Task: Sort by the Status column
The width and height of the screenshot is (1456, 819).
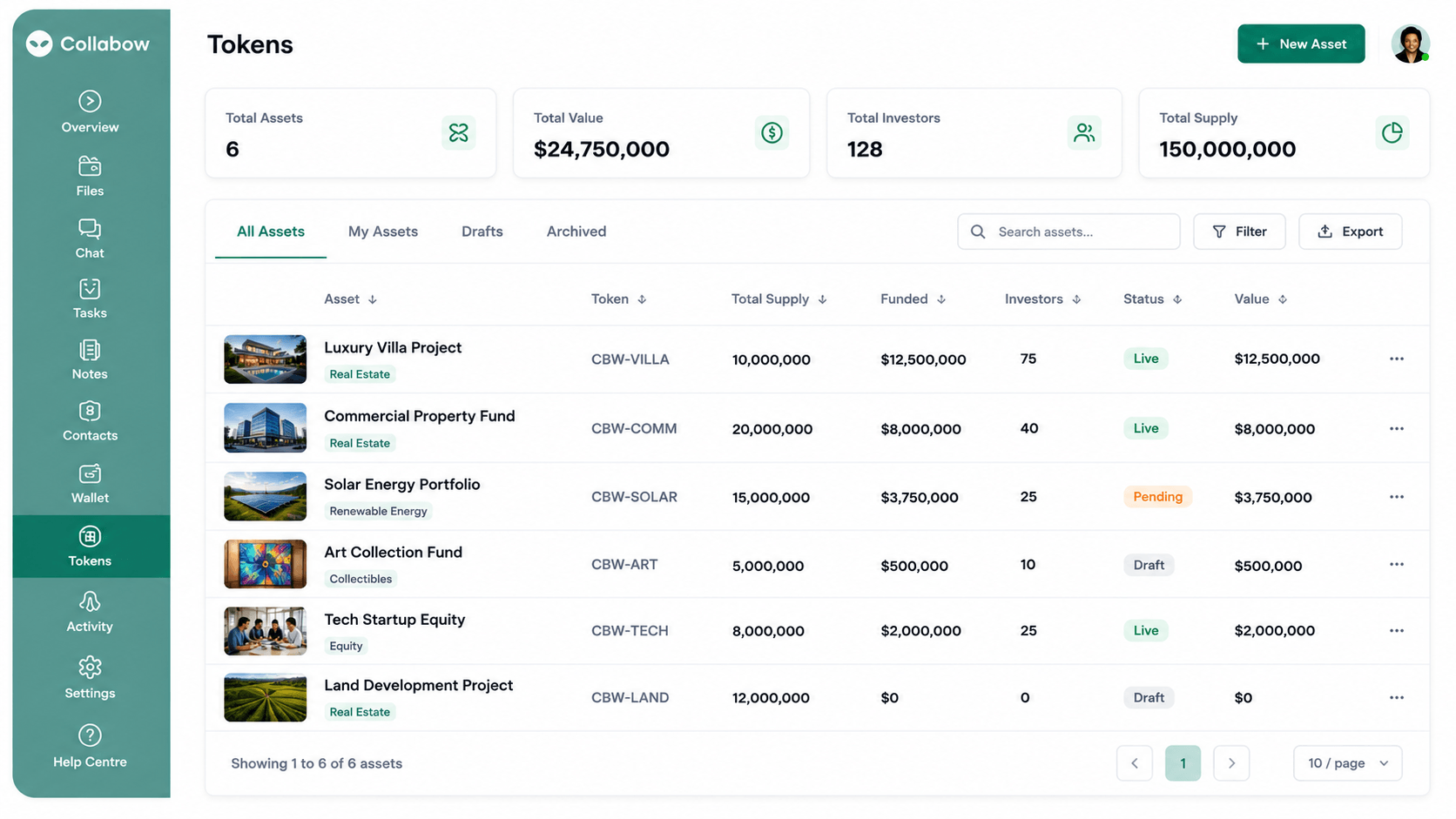Action: click(x=1152, y=299)
